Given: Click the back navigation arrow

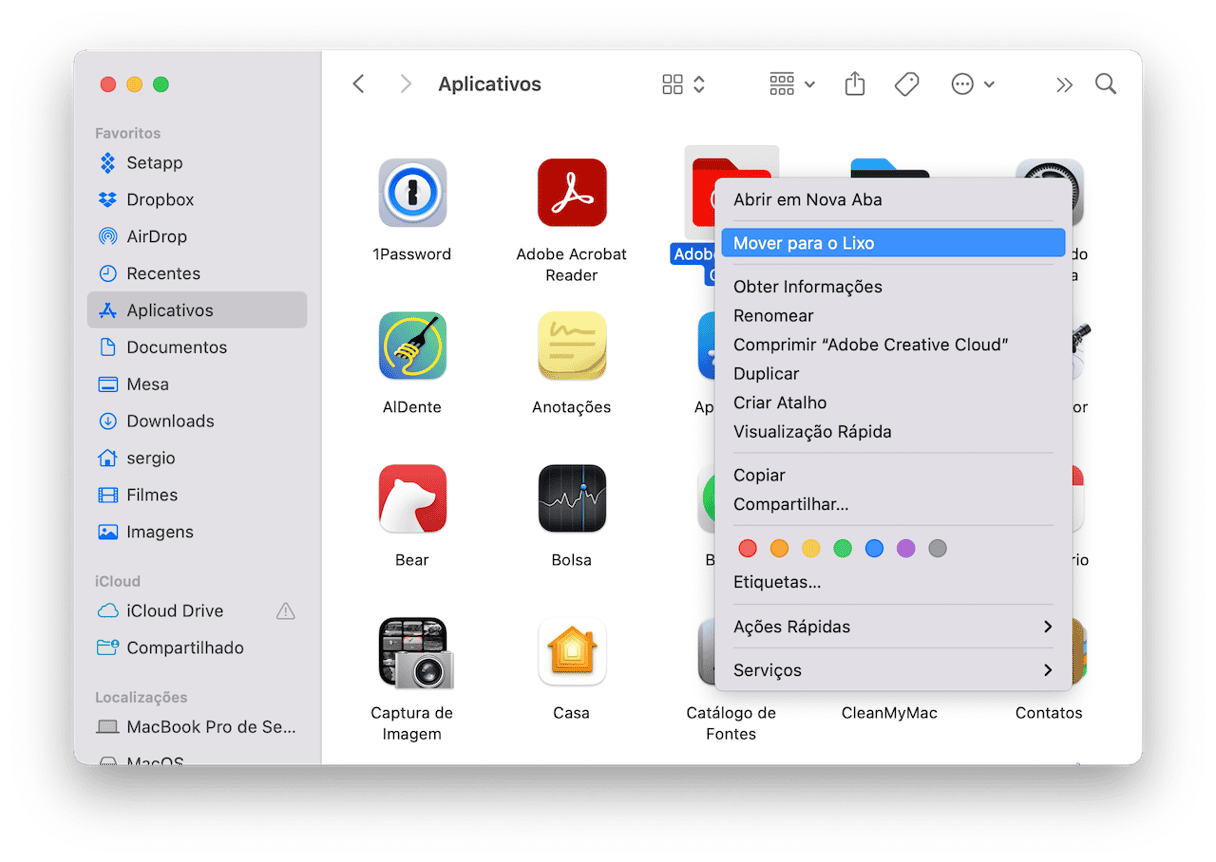Looking at the screenshot, I should tap(359, 85).
